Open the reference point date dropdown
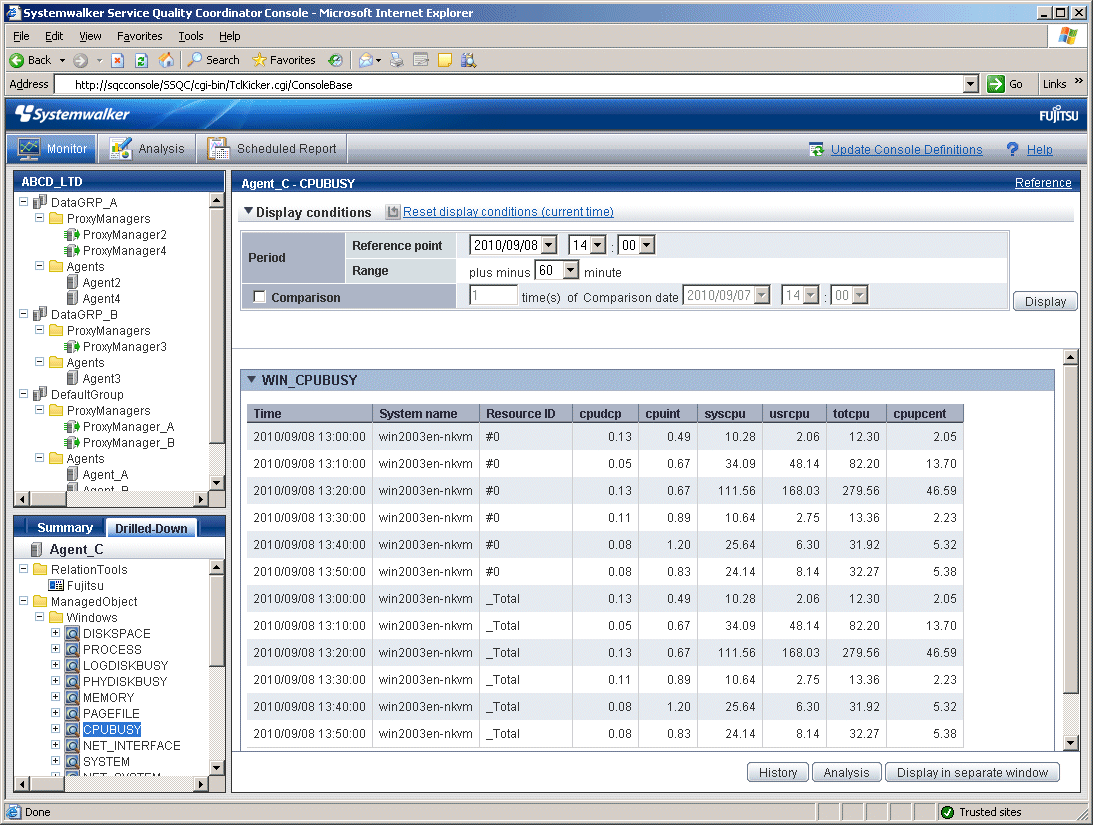This screenshot has width=1093, height=825. [x=549, y=245]
